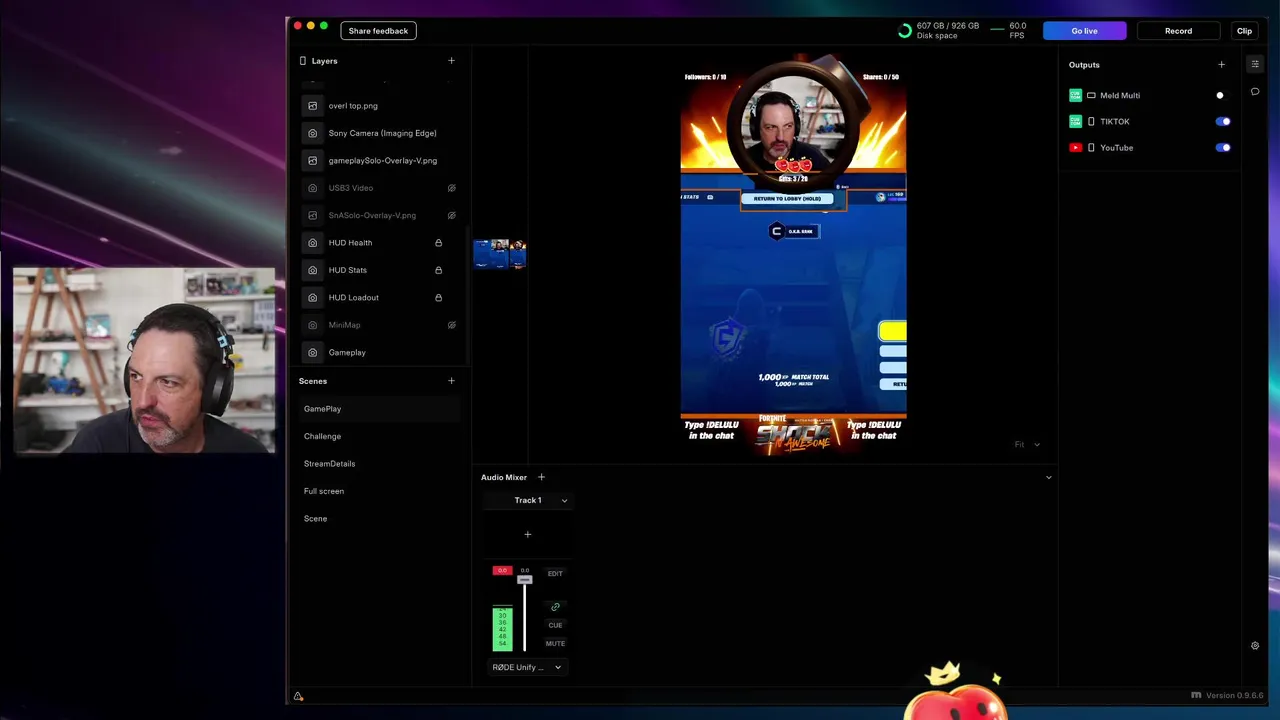Click the green audio level meter

(x=502, y=630)
